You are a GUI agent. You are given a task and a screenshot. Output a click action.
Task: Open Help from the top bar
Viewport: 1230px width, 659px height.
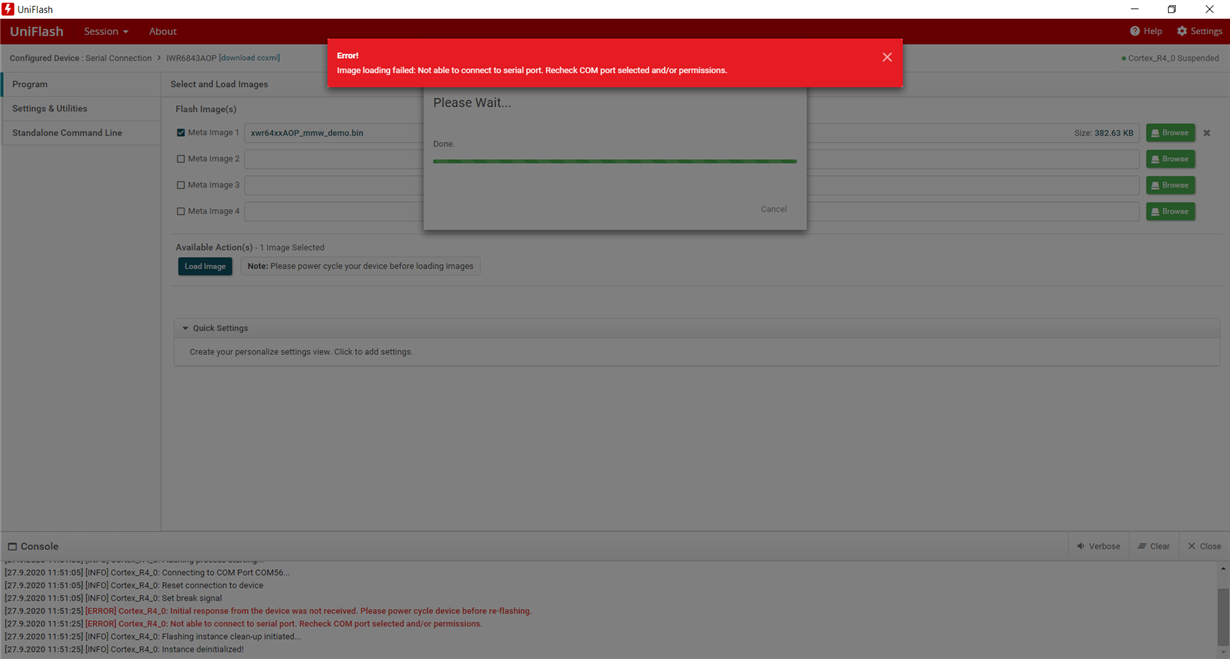(x=1146, y=31)
